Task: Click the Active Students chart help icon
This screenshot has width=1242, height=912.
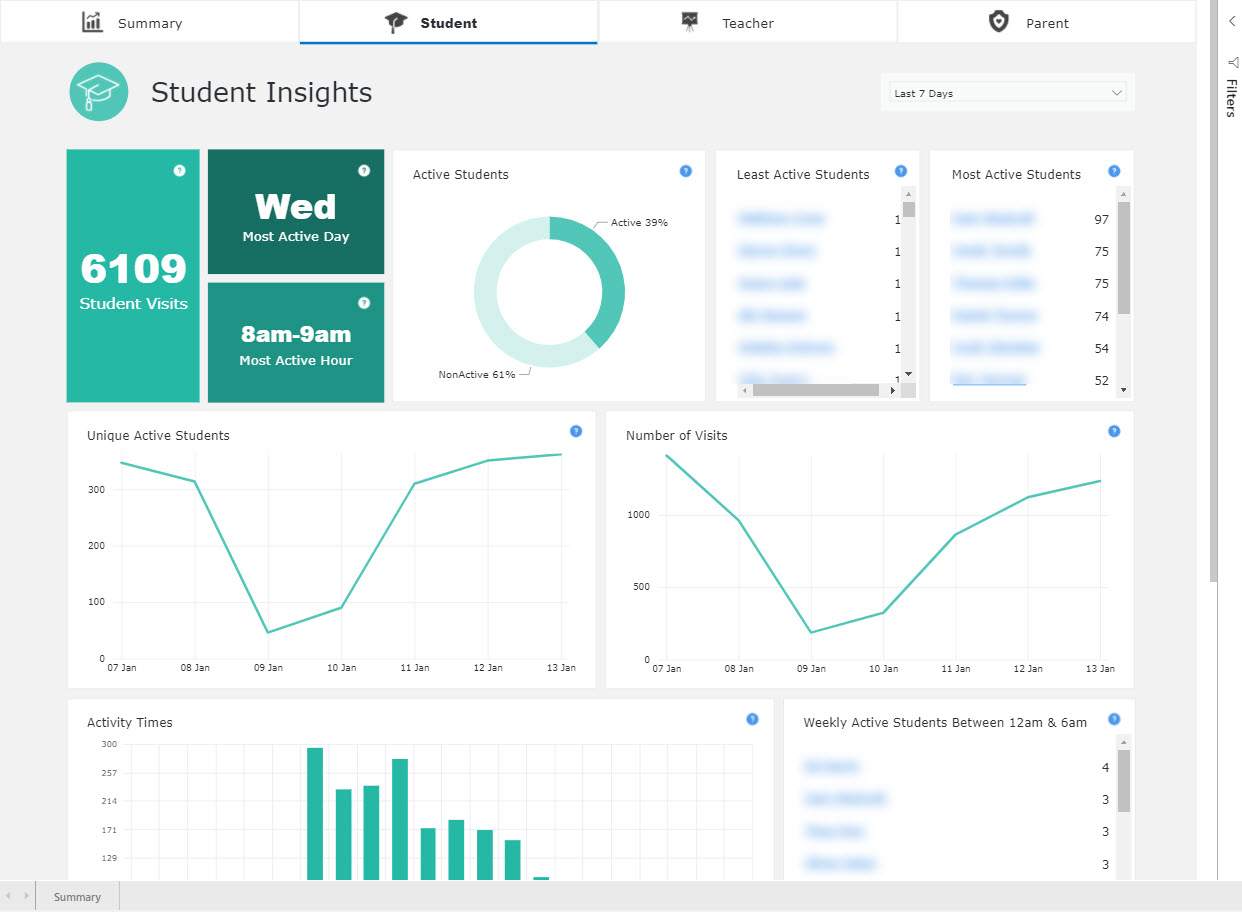Action: click(x=686, y=172)
